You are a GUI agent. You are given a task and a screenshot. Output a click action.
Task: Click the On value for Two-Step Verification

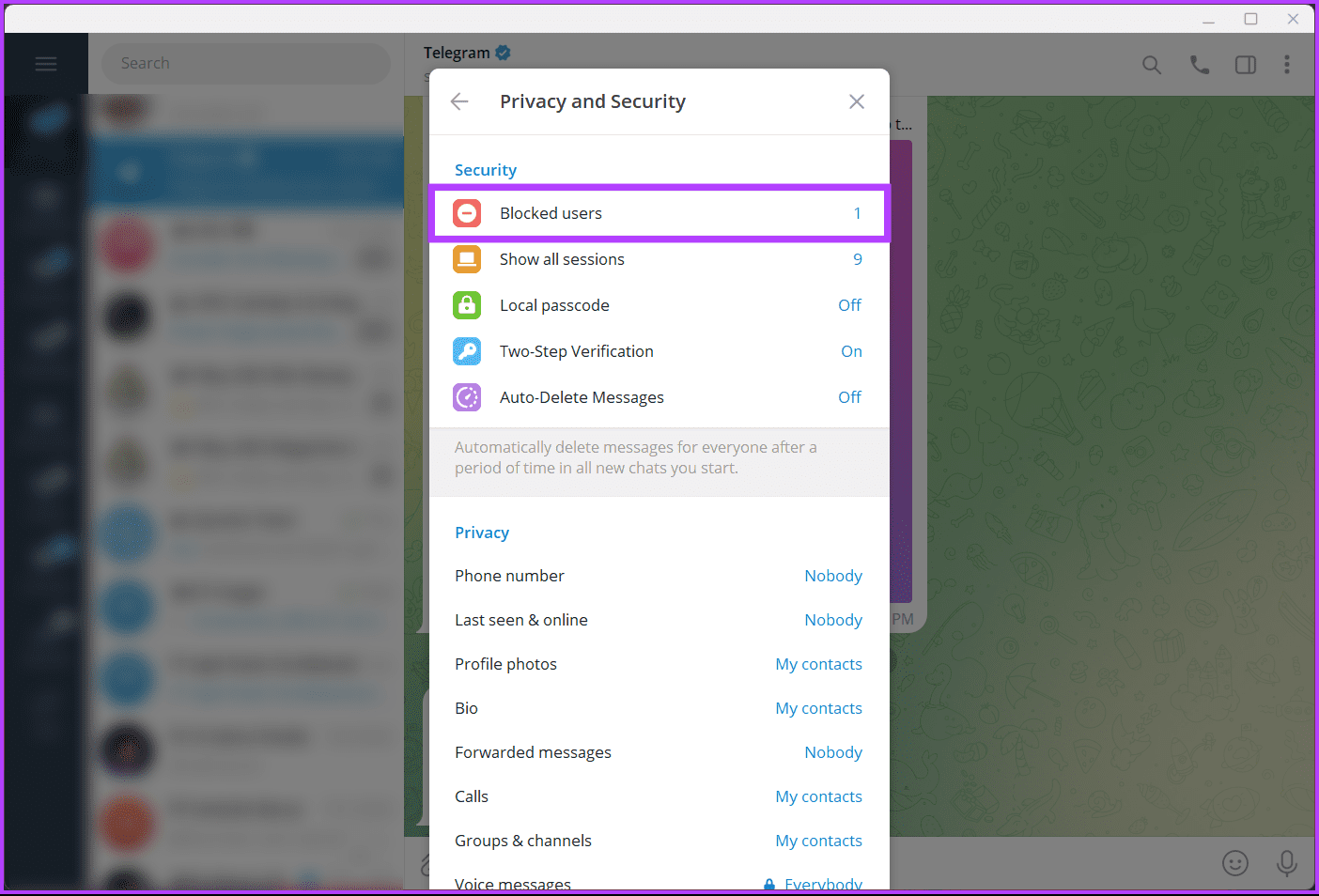tap(851, 351)
